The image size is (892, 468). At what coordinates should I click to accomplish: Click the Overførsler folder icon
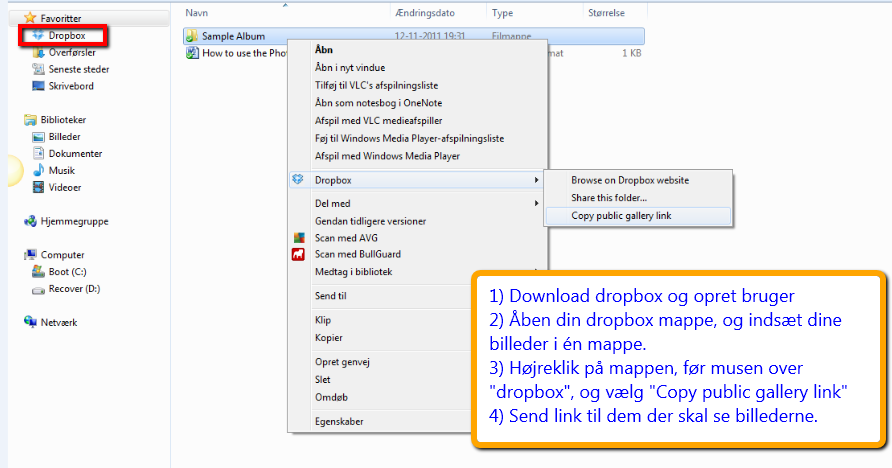pyautogui.click(x=39, y=53)
